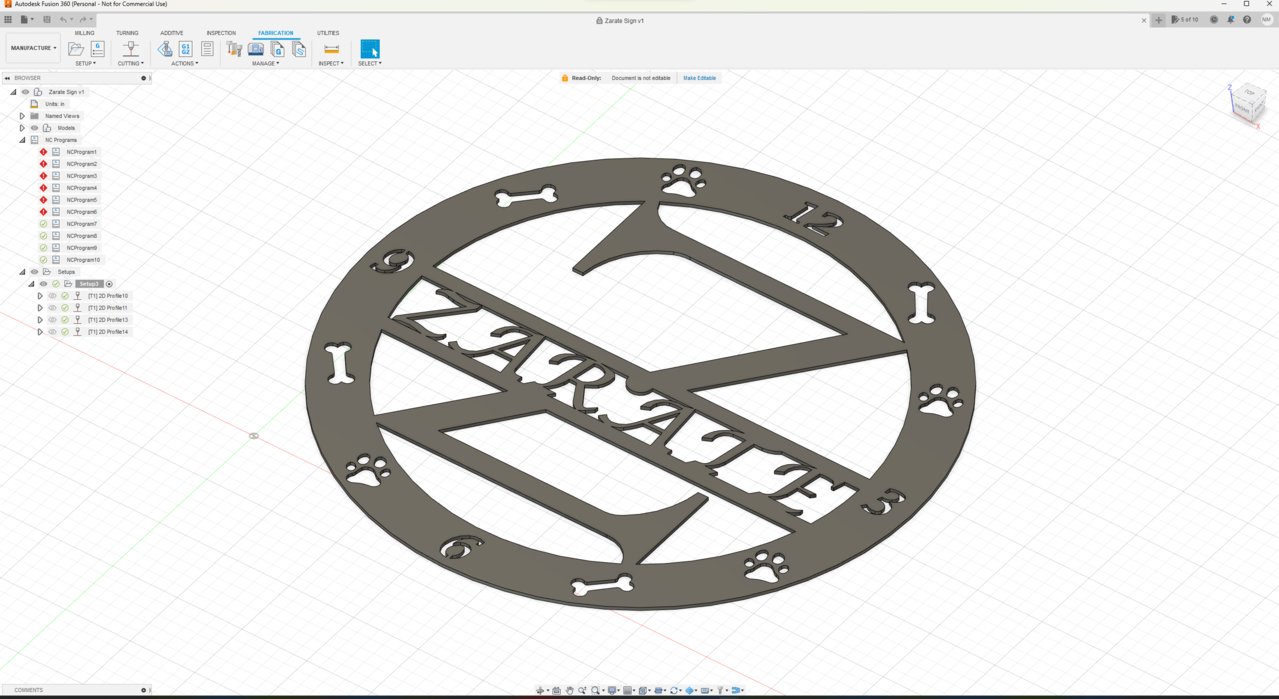Open the File menu icon

(24, 19)
